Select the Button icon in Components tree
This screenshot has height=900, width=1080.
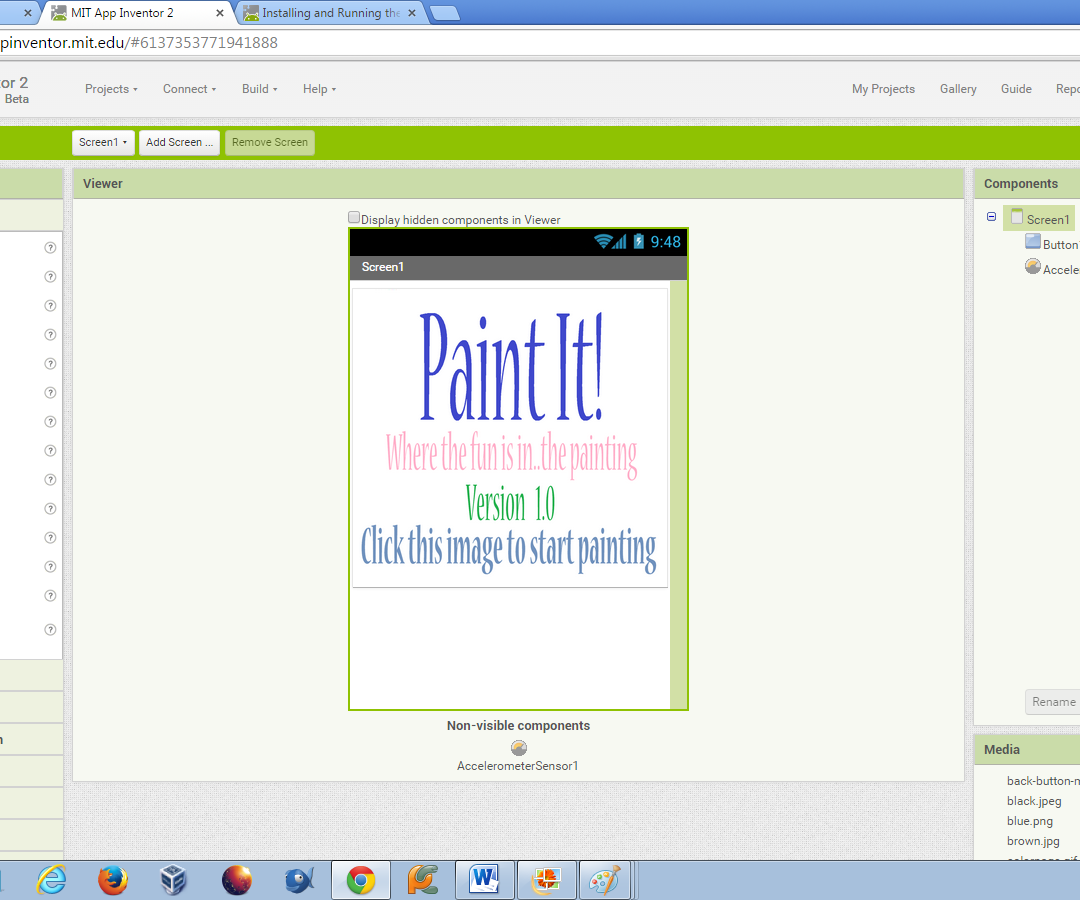pyautogui.click(x=1033, y=243)
